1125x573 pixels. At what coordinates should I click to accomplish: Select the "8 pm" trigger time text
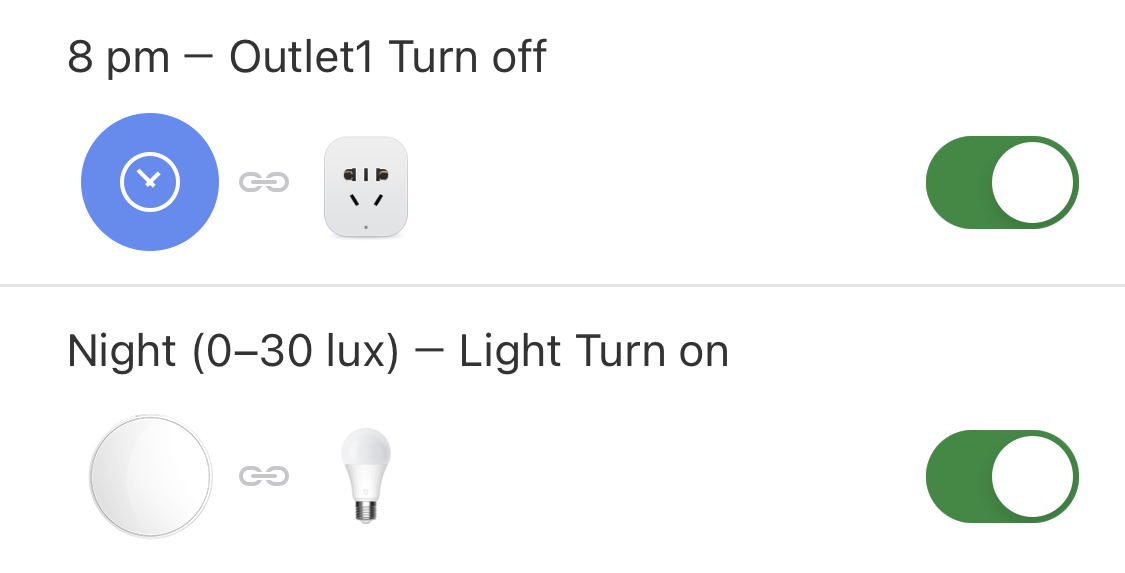[118, 58]
